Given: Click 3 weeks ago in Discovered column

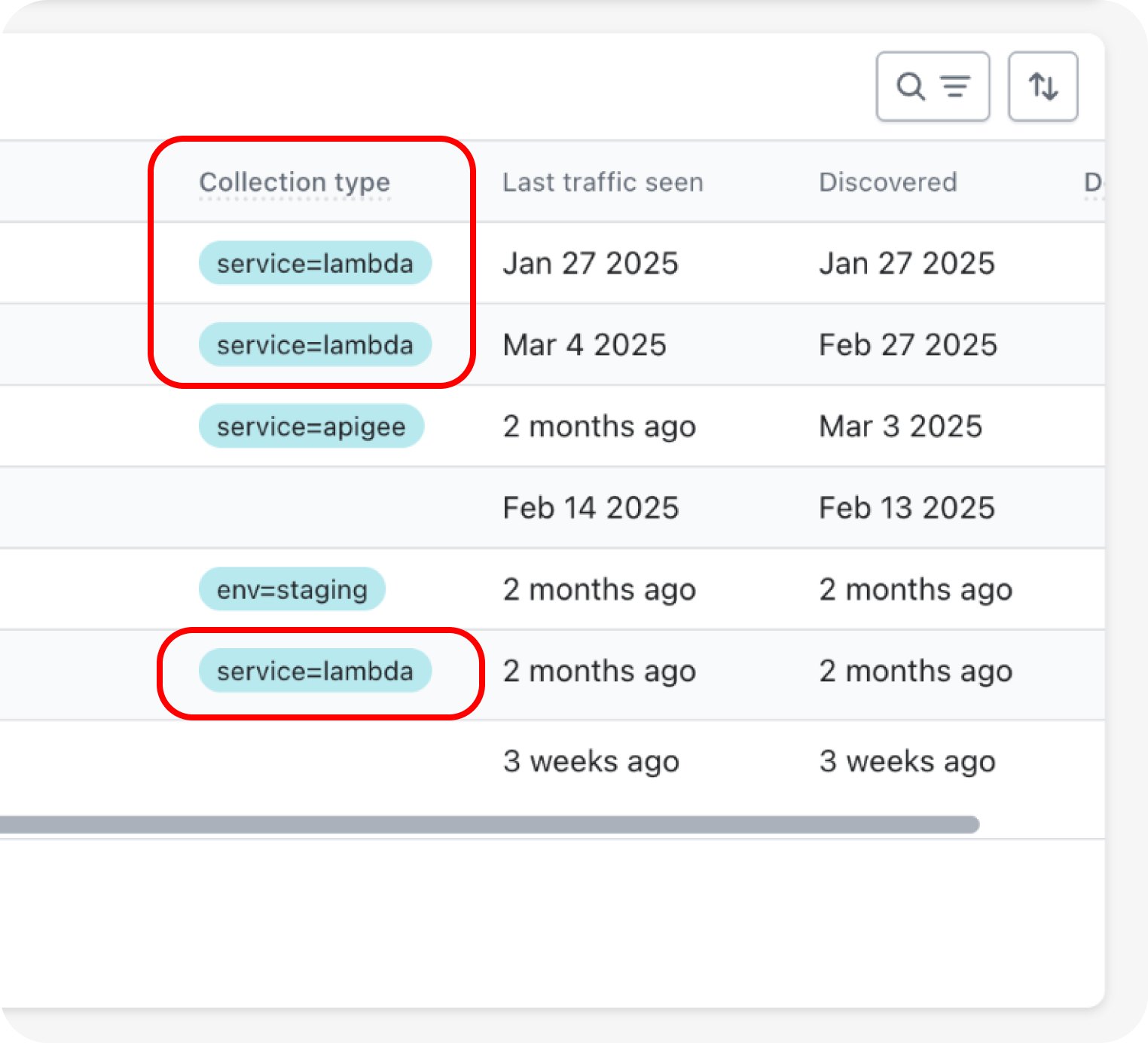Looking at the screenshot, I should pyautogui.click(x=907, y=761).
